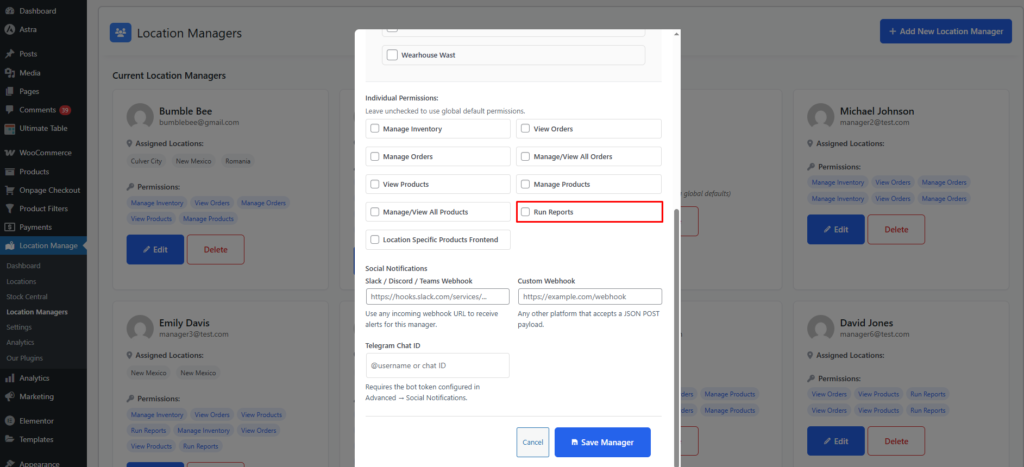Click Add New Location Manager button
This screenshot has width=1024, height=467.
(944, 32)
